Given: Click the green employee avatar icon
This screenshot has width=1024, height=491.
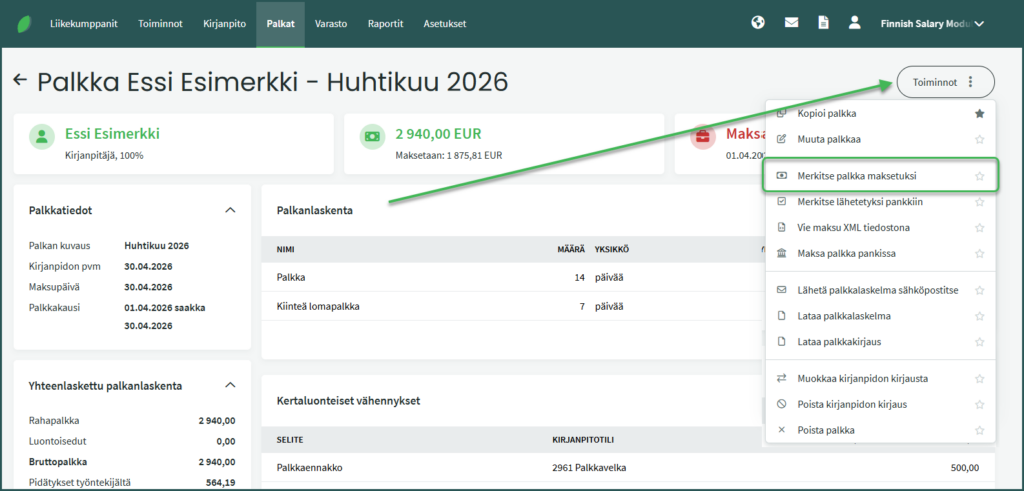Looking at the screenshot, I should click(42, 135).
